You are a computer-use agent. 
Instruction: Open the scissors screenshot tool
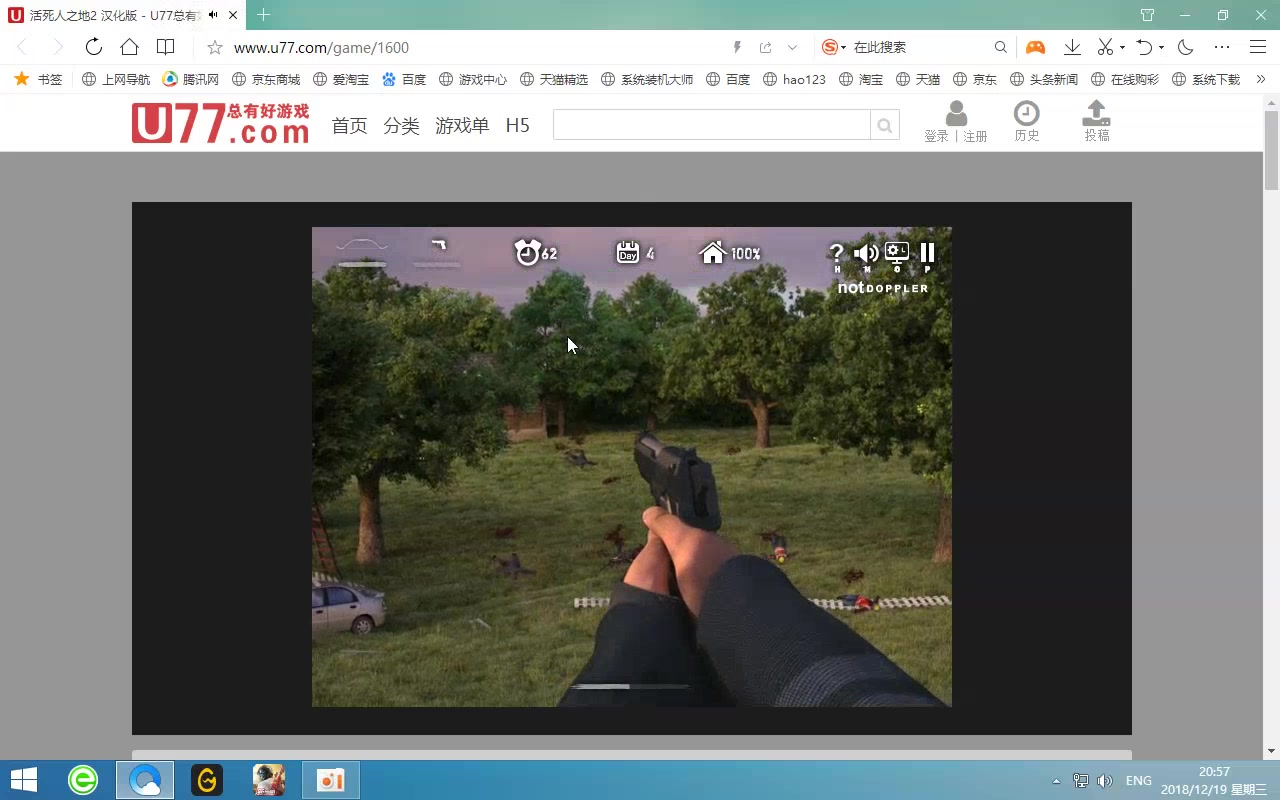[1105, 47]
